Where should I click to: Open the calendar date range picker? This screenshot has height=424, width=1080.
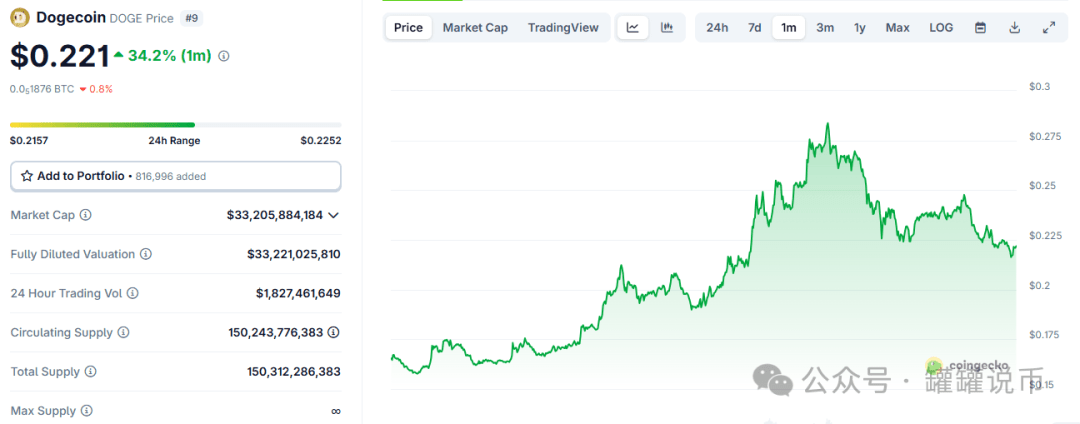[981, 28]
